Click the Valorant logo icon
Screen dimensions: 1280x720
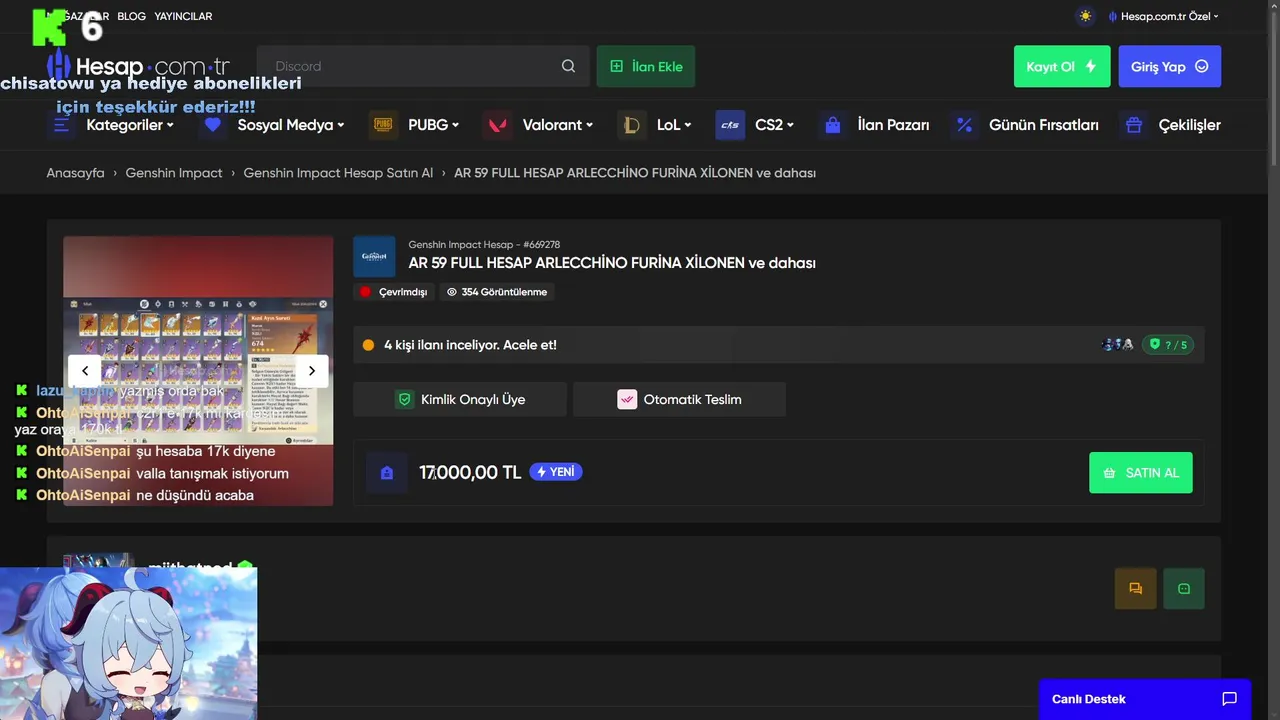point(497,125)
